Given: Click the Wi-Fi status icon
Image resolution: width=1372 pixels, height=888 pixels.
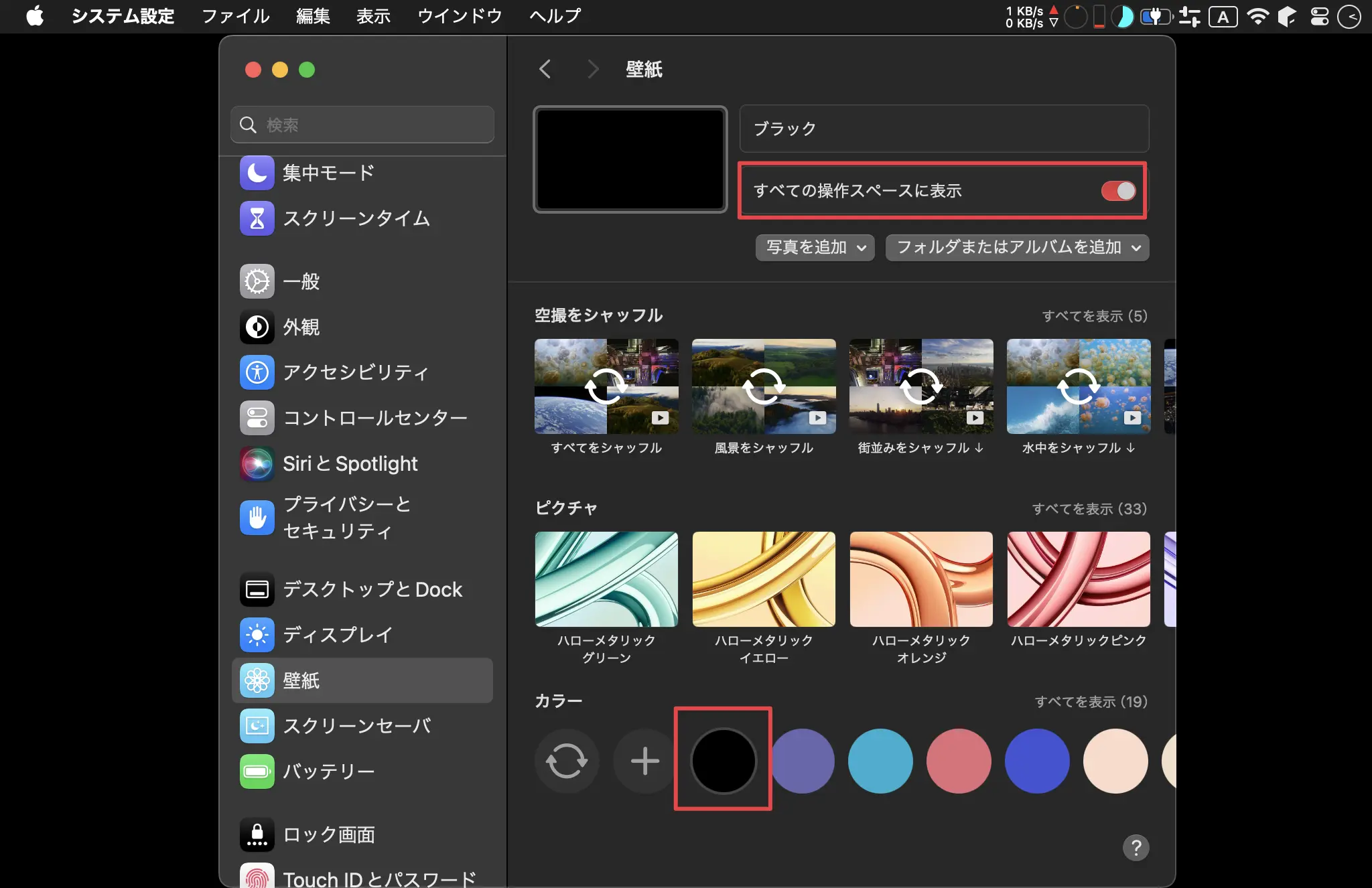Looking at the screenshot, I should click(1258, 16).
